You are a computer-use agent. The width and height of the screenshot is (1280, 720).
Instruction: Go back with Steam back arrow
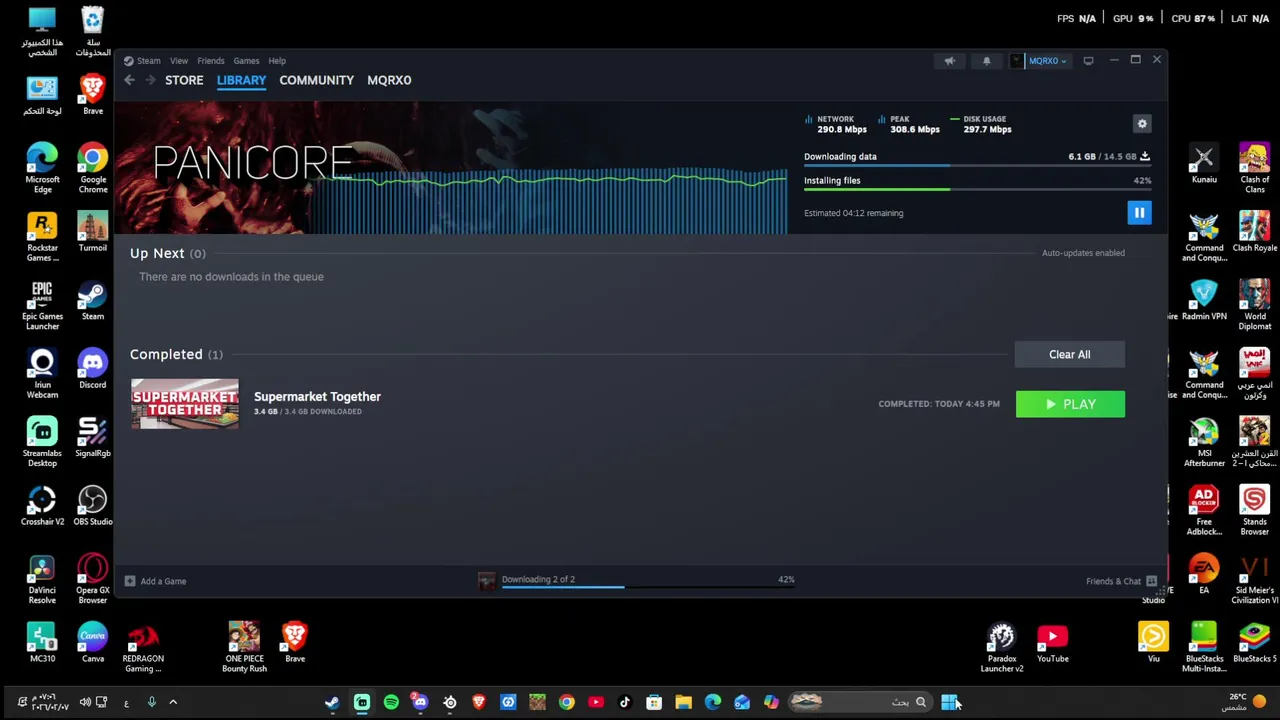click(129, 80)
